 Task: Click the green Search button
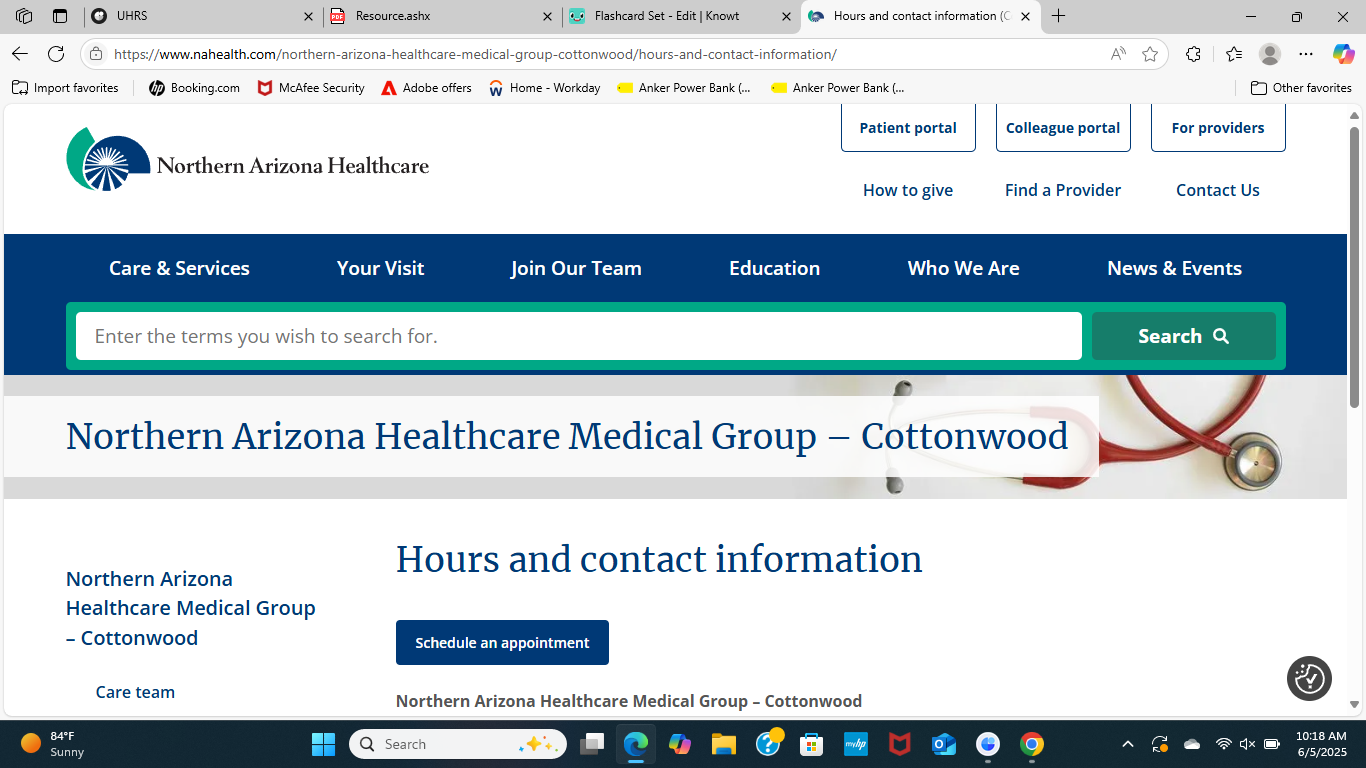1184,336
